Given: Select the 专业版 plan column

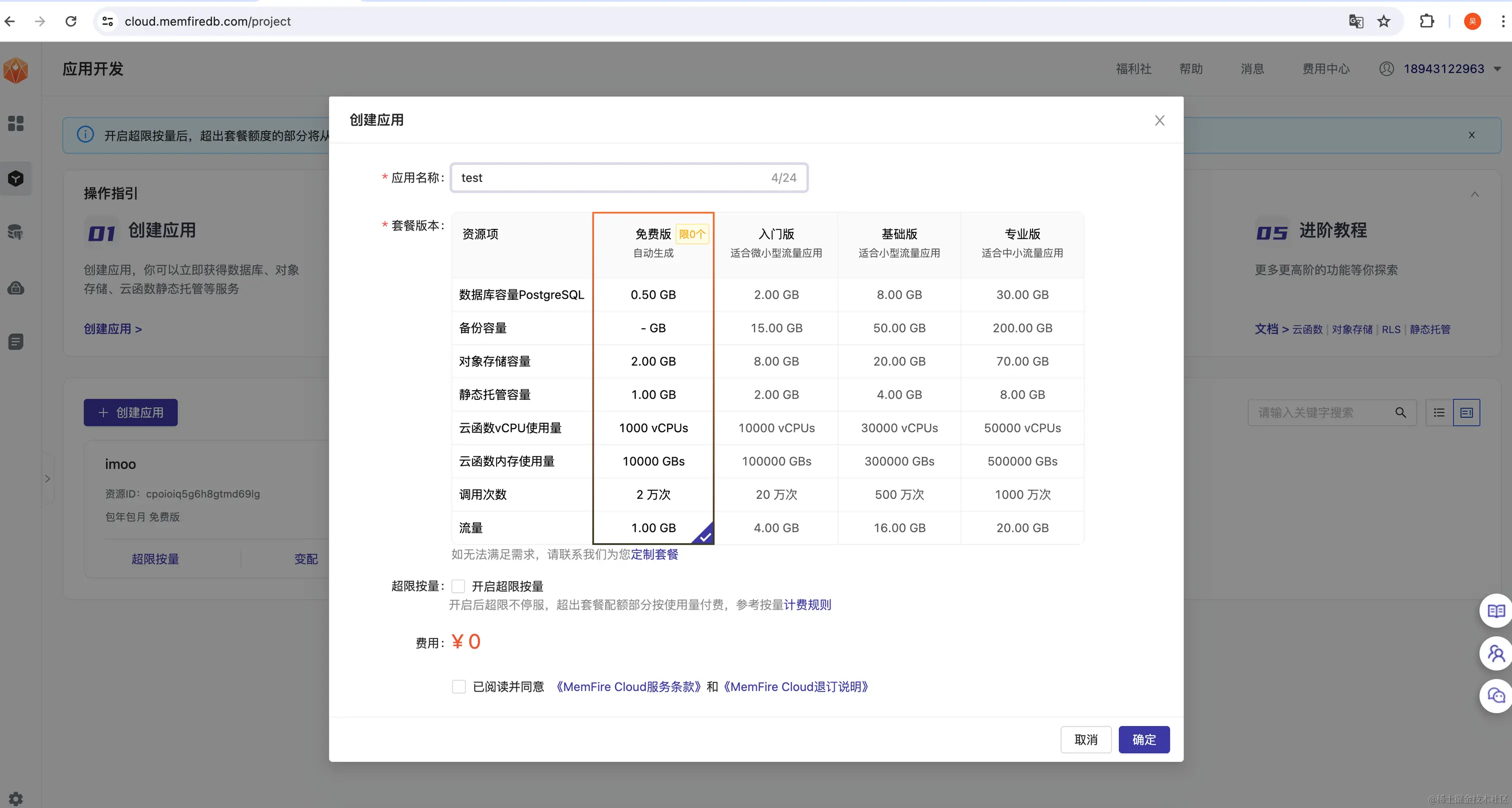Looking at the screenshot, I should pos(1022,243).
